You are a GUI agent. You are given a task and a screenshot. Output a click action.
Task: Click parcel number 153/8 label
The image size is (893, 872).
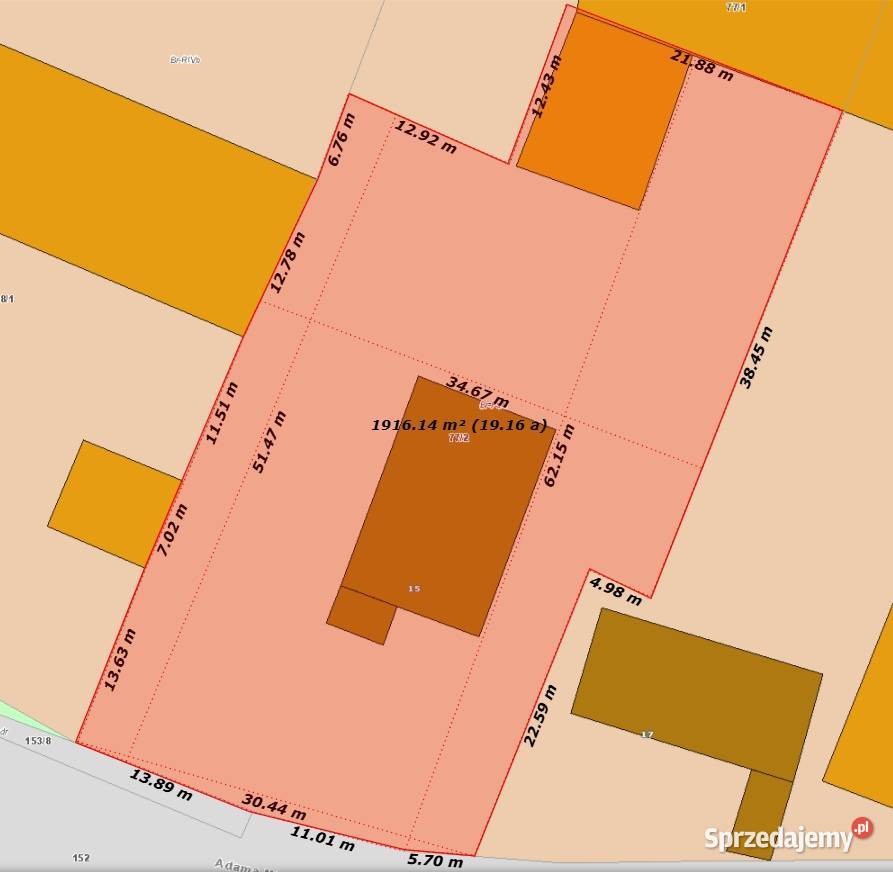click(x=38, y=741)
